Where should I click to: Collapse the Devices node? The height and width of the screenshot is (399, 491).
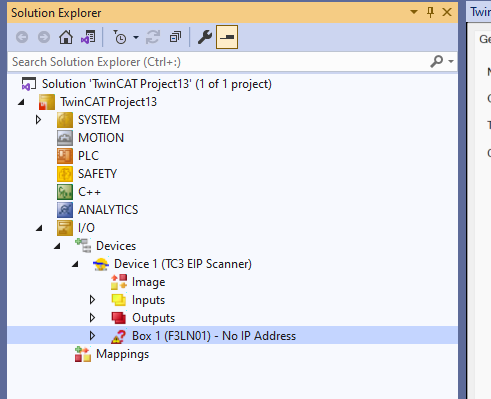57,246
